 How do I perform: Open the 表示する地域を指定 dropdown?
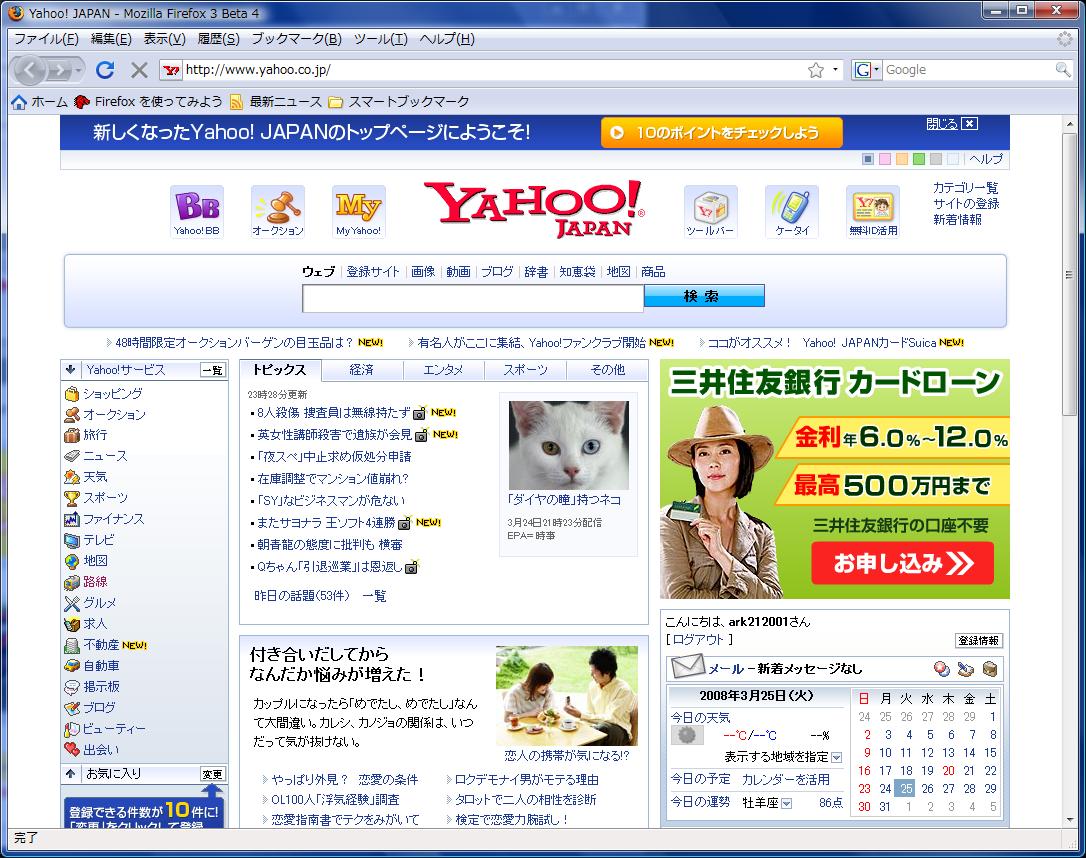pyautogui.click(x=837, y=757)
